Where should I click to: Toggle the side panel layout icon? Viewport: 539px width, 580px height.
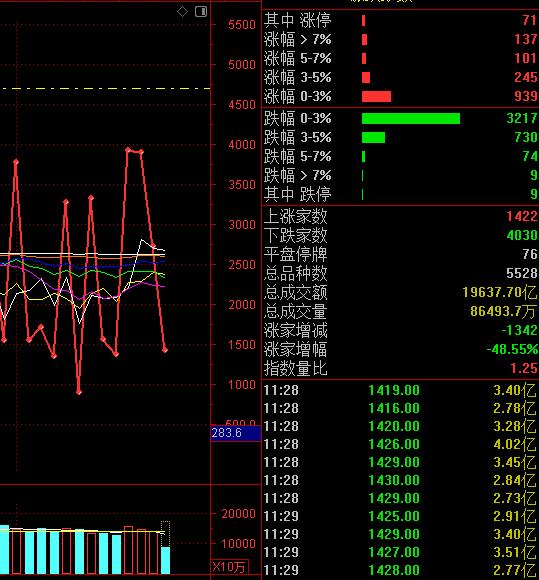201,12
